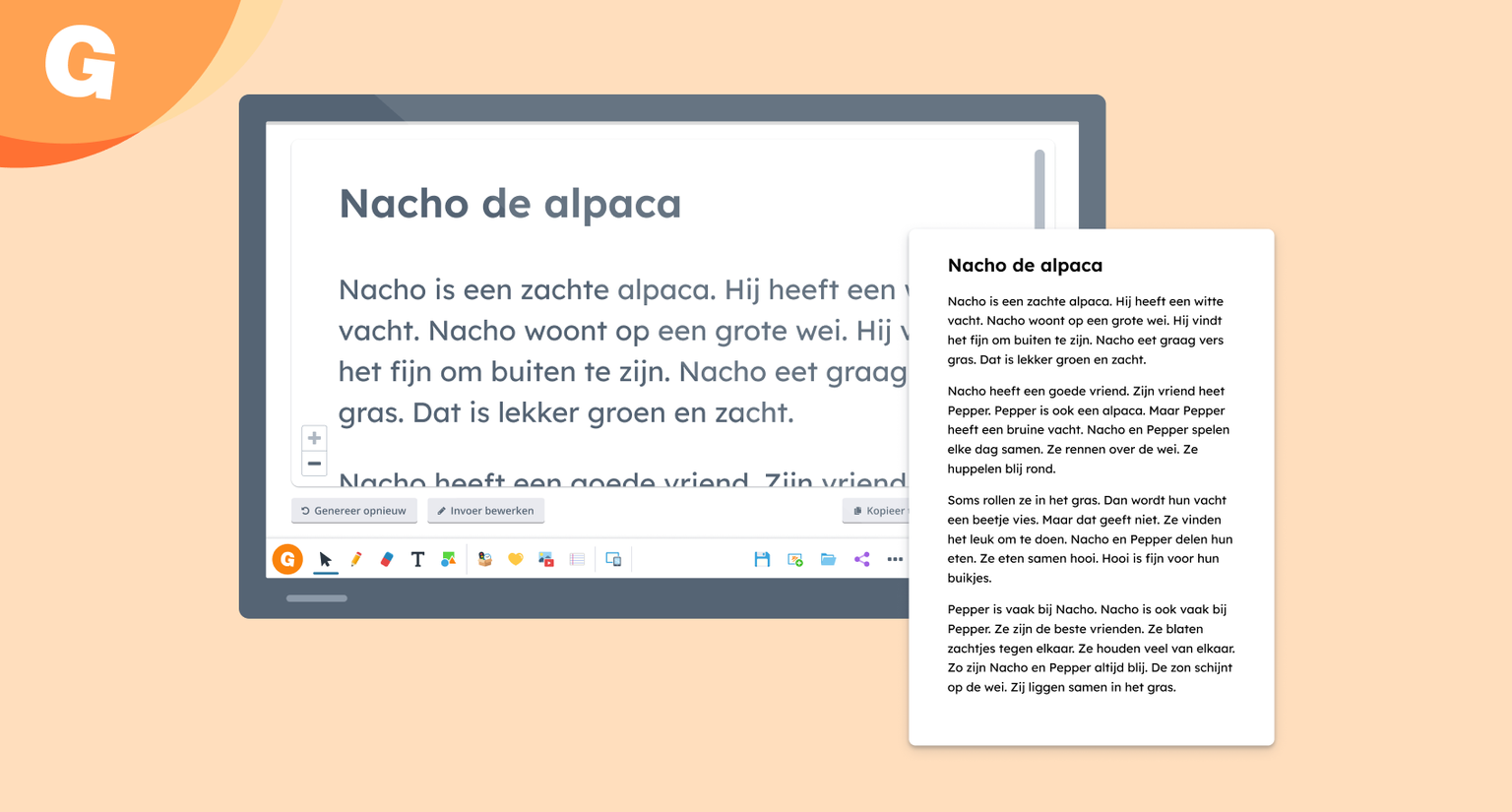Zoom in using the plus control

coord(313,437)
